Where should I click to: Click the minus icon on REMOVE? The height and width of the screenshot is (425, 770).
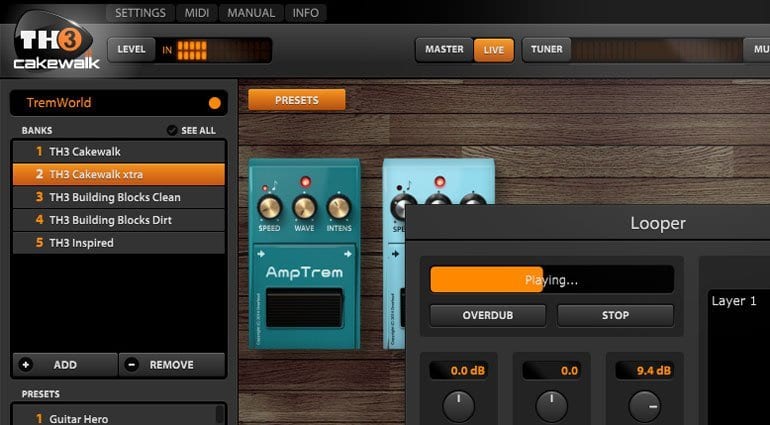pyautogui.click(x=131, y=365)
